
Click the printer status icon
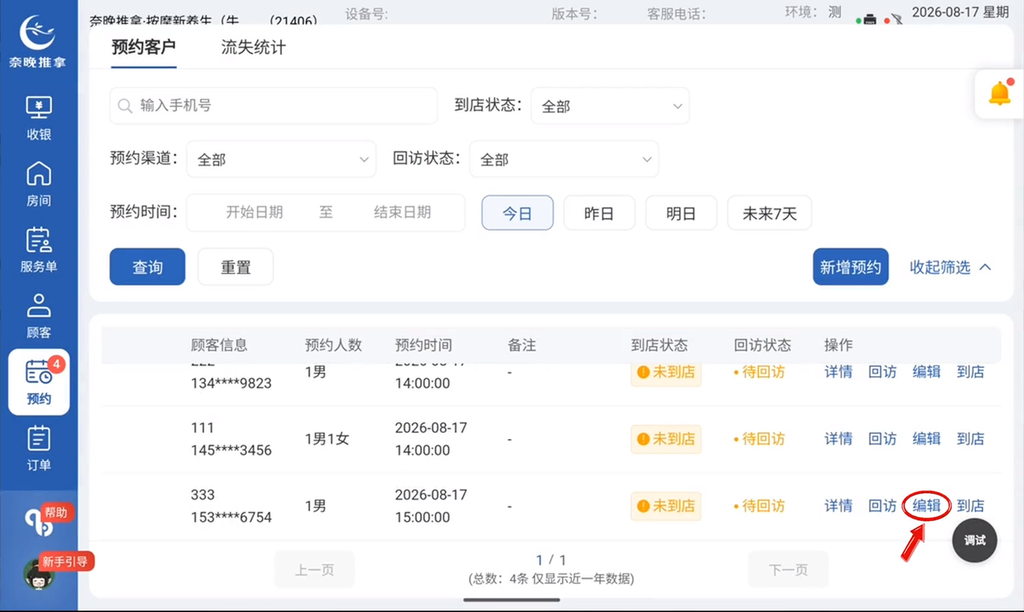click(x=869, y=20)
